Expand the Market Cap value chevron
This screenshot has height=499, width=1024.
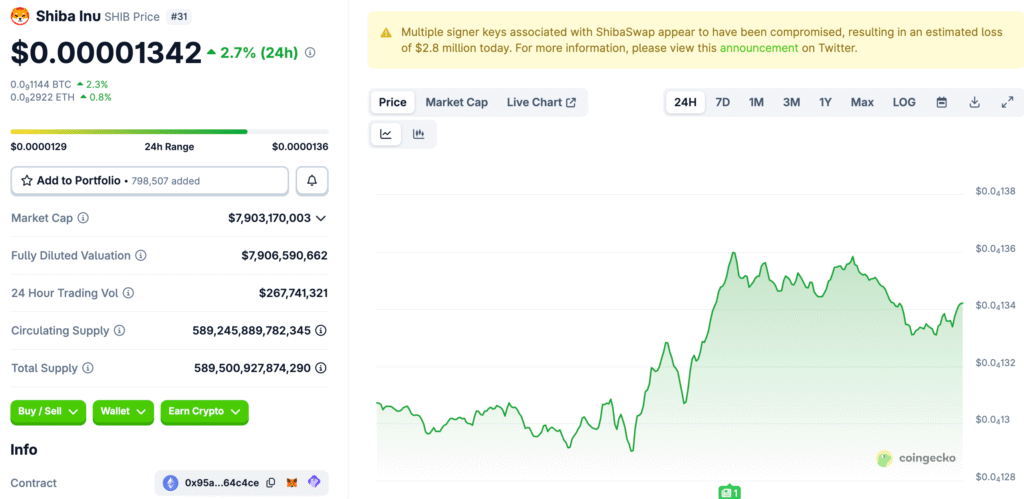321,219
